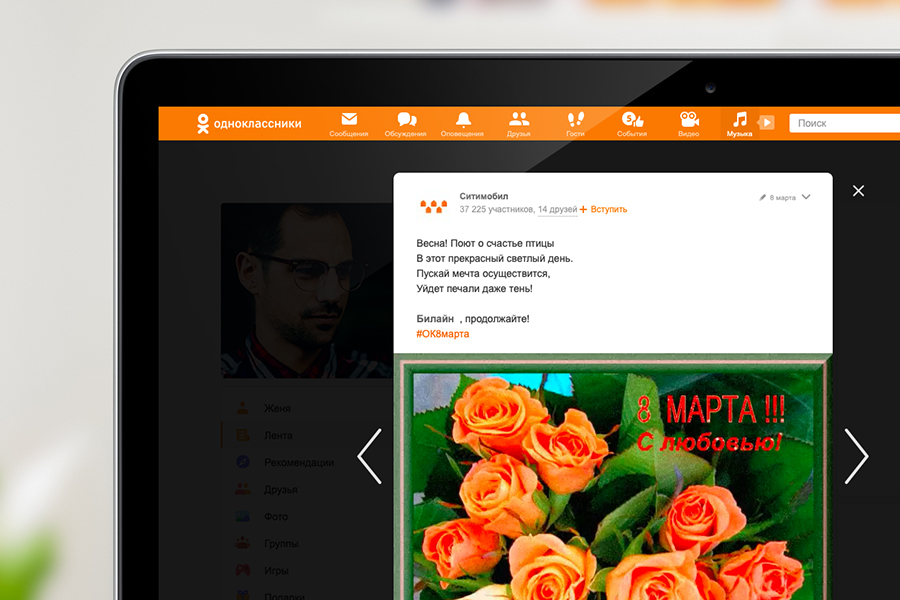
Task: Click the Друзья people icon in sidebar
Action: point(243,489)
